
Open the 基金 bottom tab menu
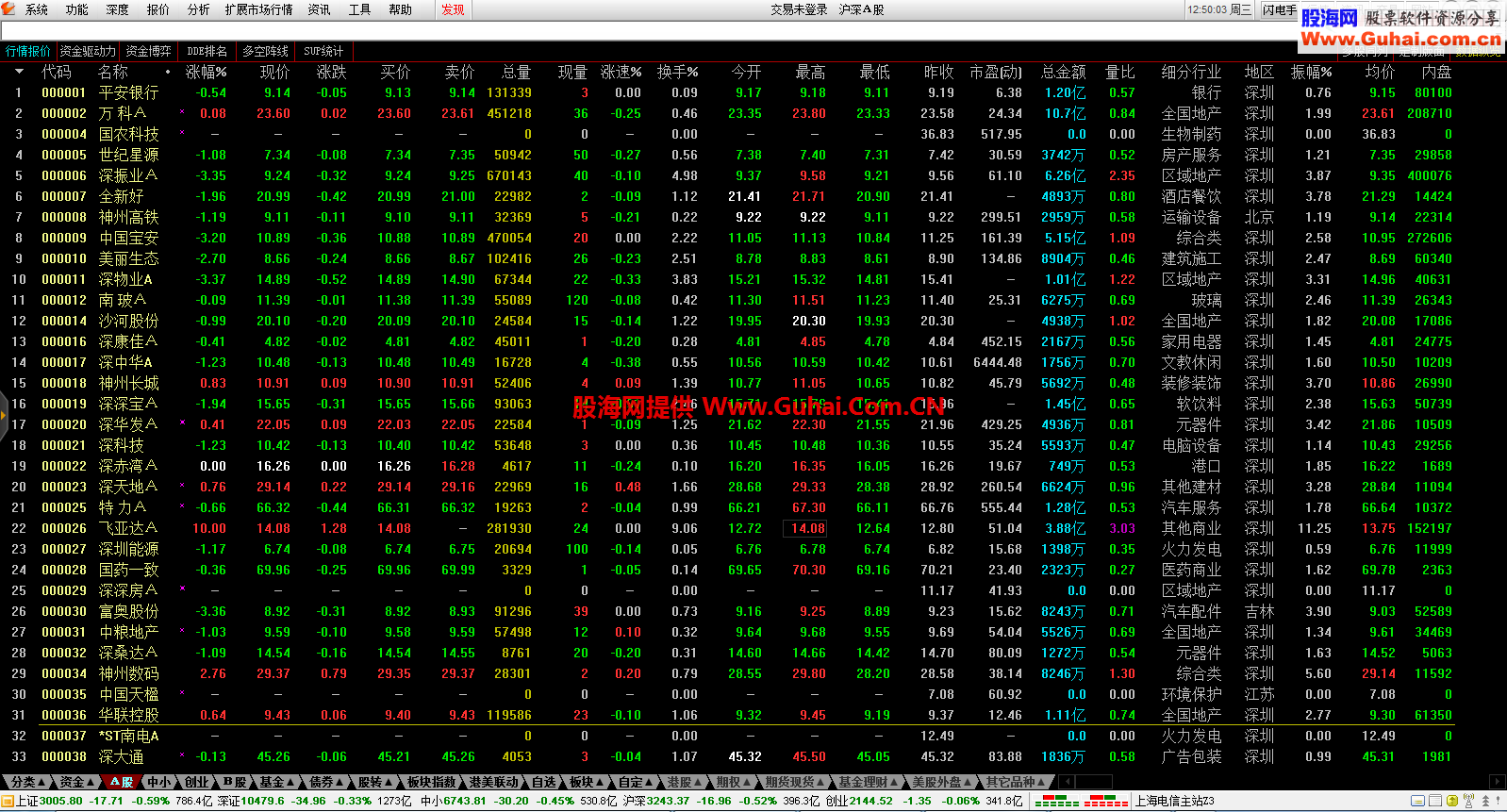click(x=277, y=782)
